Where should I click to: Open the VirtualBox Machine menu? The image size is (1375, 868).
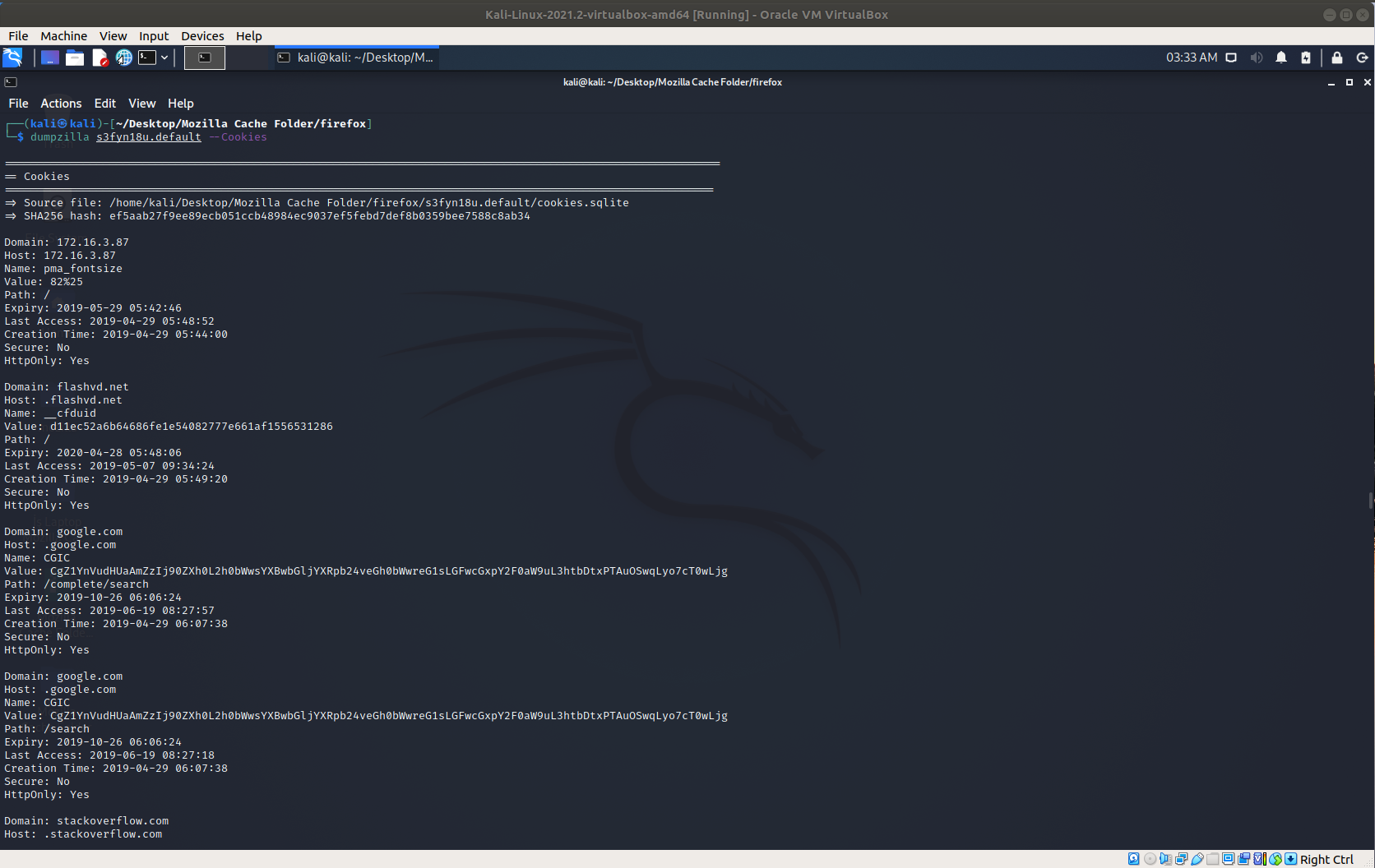pos(63,36)
